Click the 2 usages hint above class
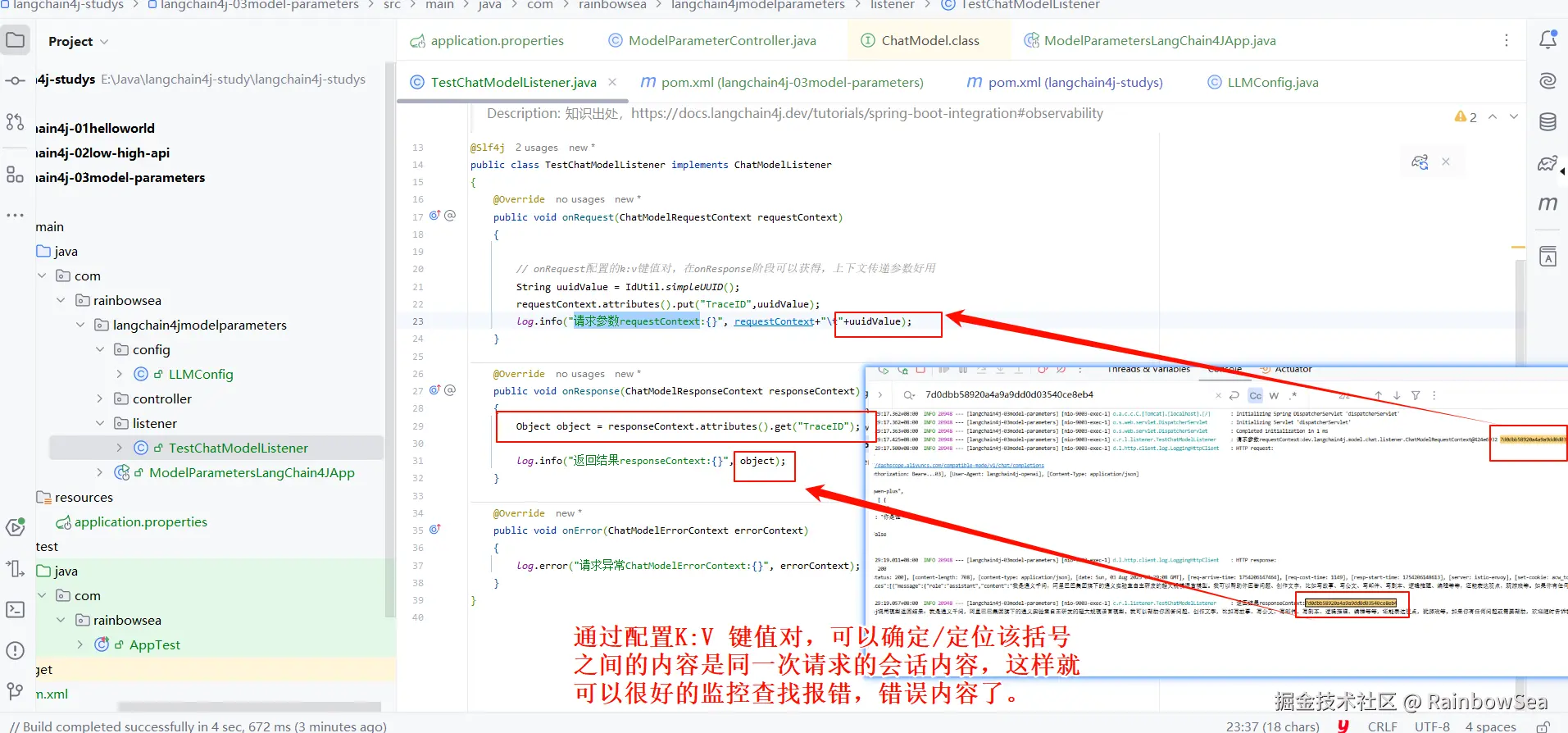The height and width of the screenshot is (733, 1568). click(x=536, y=148)
